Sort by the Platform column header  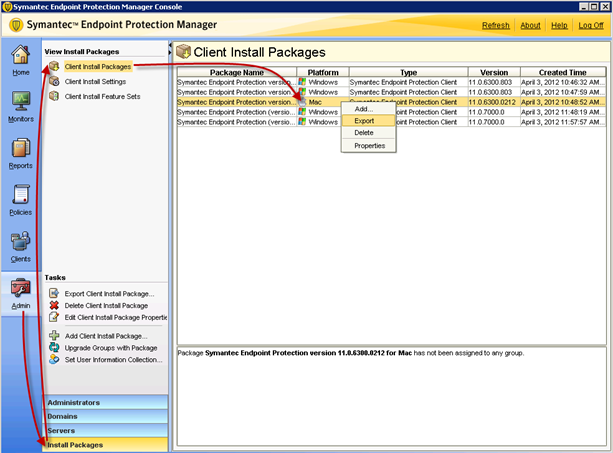[x=323, y=72]
